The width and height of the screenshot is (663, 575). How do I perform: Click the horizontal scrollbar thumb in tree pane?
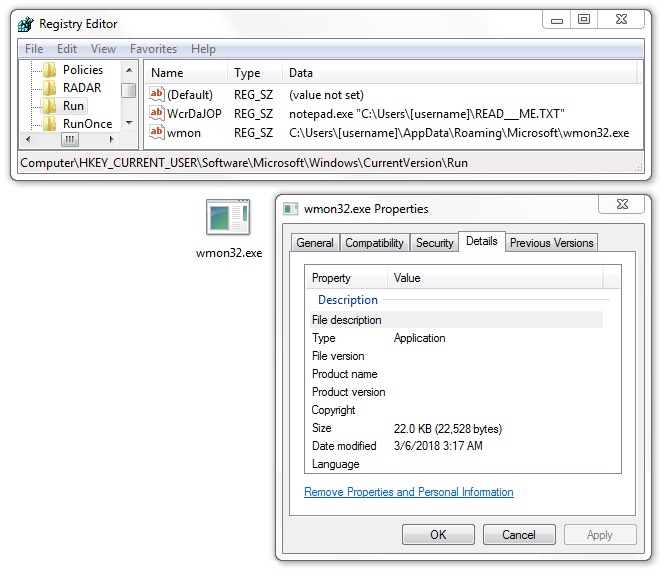tap(70, 139)
